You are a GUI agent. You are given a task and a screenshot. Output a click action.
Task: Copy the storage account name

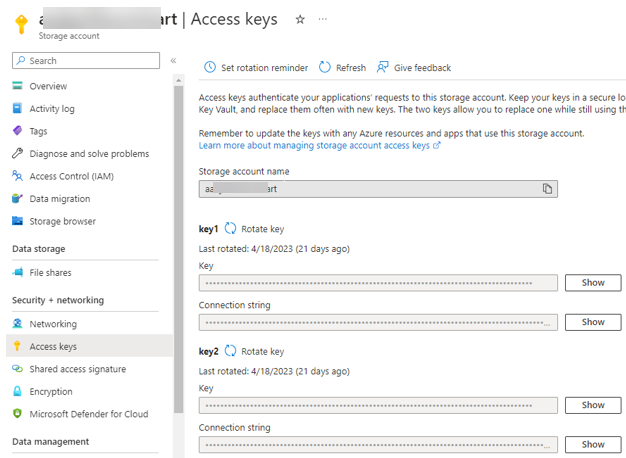click(x=547, y=188)
